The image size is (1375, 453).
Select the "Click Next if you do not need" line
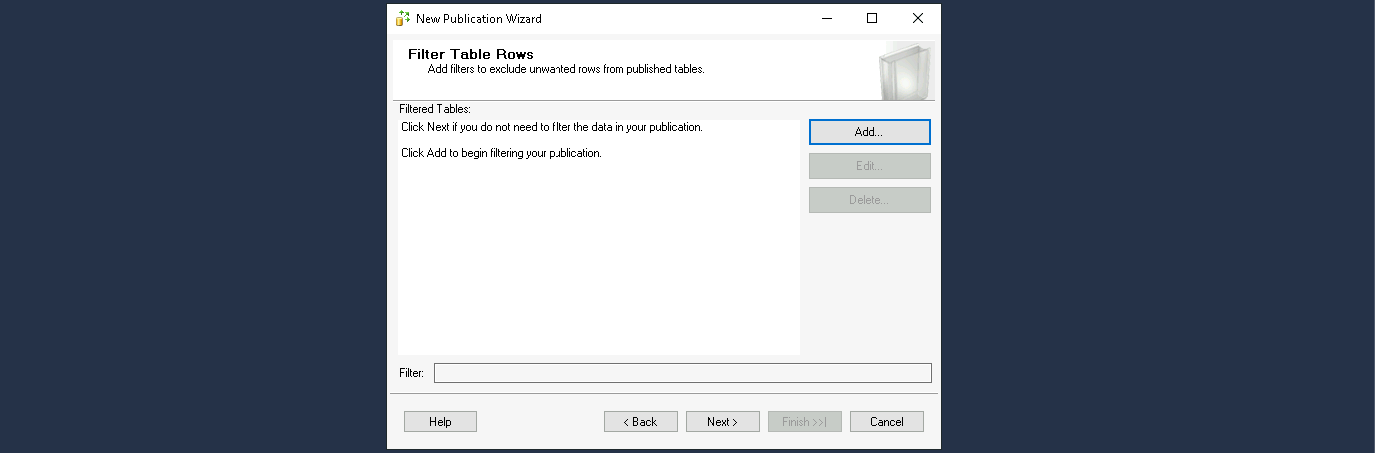(551, 128)
